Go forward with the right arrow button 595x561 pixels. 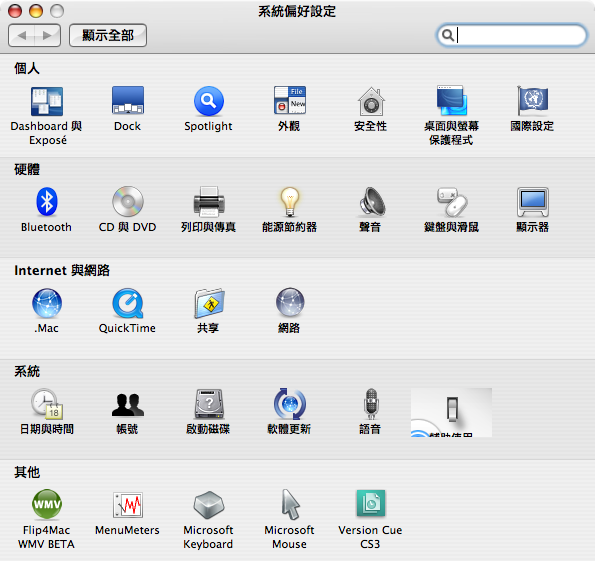tap(47, 35)
